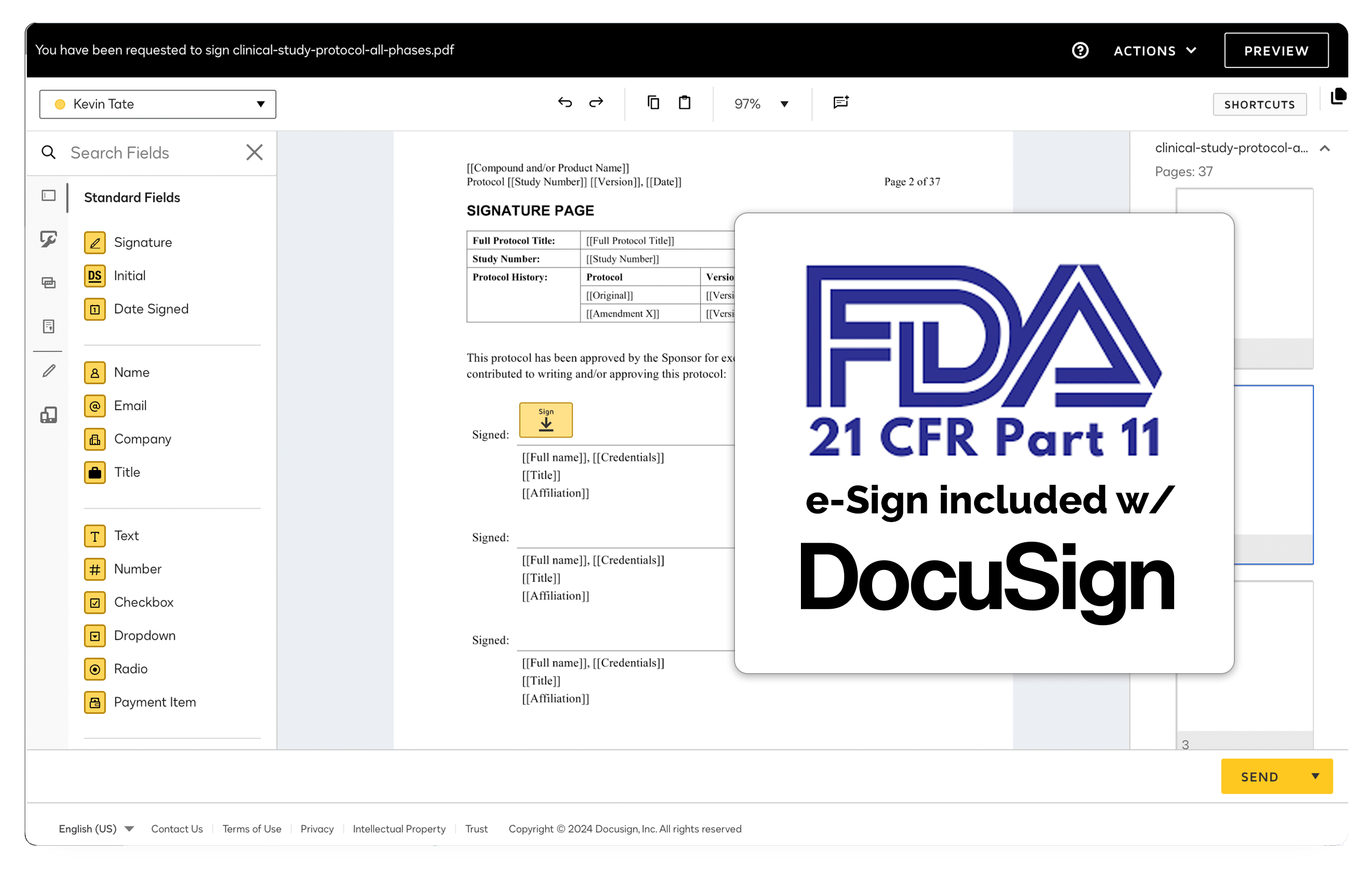Image resolution: width=1372 pixels, height=886 pixels.
Task: Add a comment to the document
Action: click(x=840, y=103)
